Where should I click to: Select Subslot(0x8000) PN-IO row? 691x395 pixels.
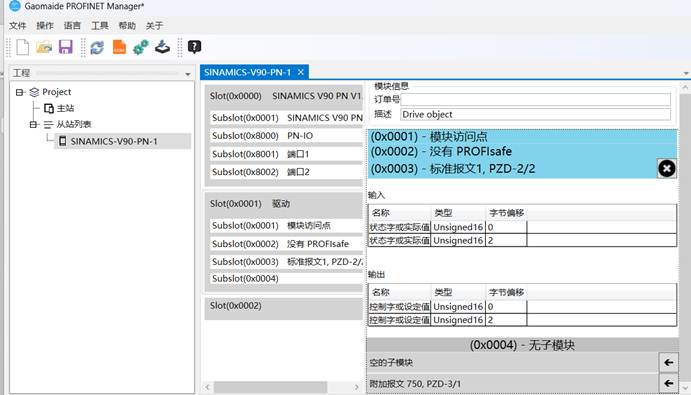point(286,136)
